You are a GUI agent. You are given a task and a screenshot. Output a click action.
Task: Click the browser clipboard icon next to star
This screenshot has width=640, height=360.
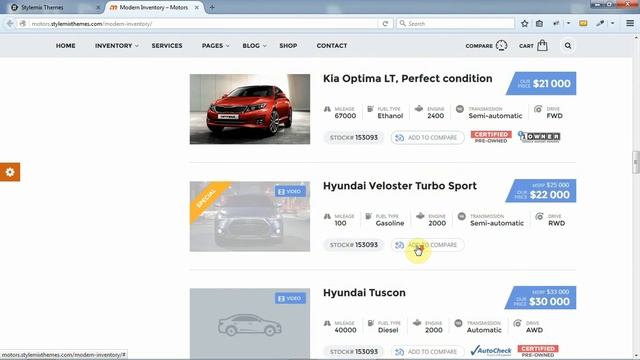539,24
